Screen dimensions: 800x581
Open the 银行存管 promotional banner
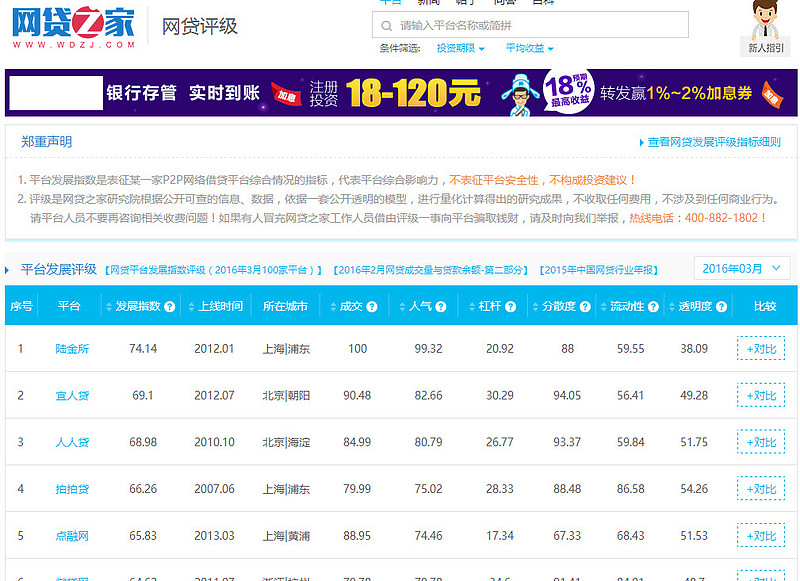401,93
